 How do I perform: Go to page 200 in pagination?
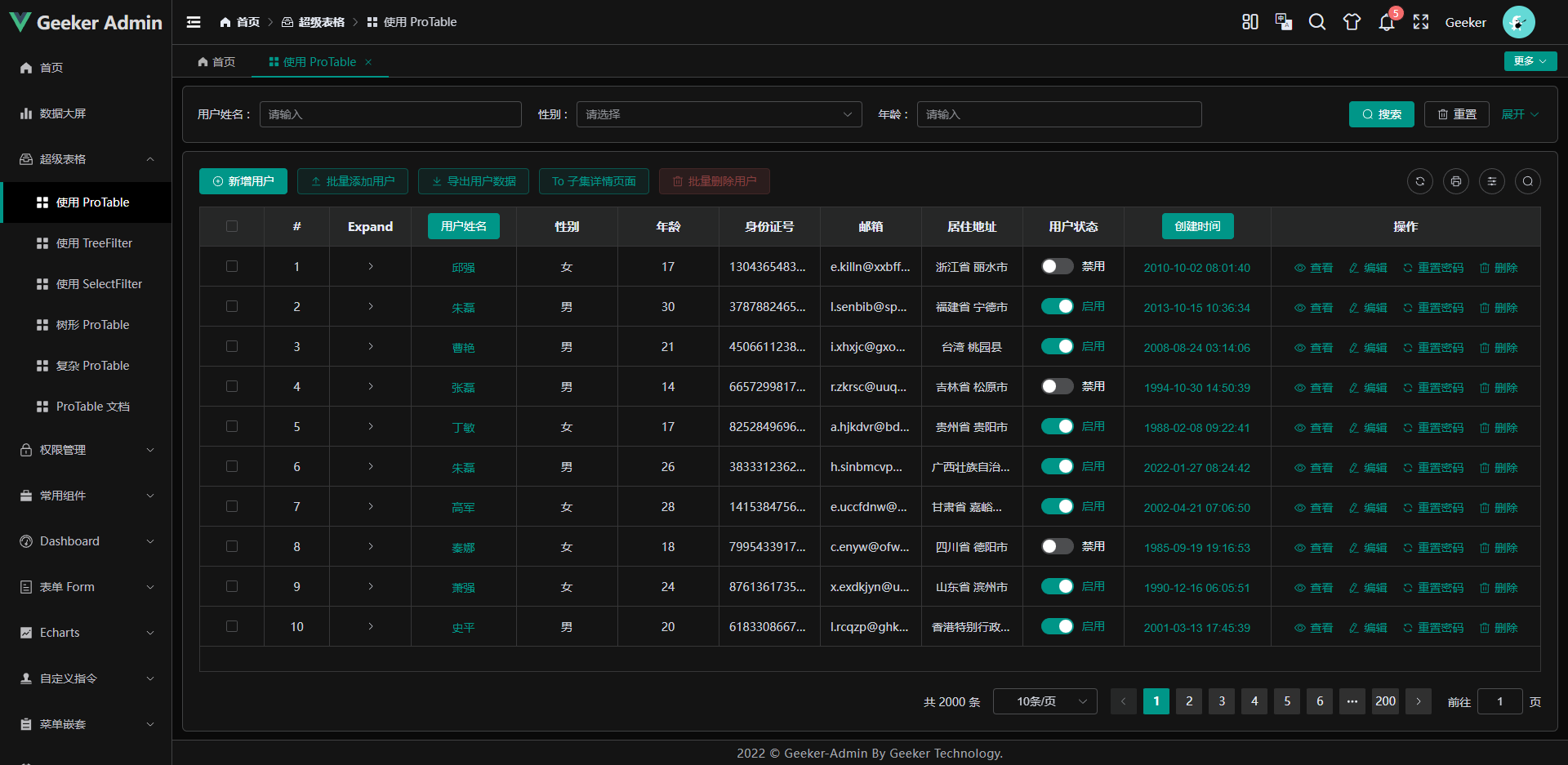tap(1384, 701)
